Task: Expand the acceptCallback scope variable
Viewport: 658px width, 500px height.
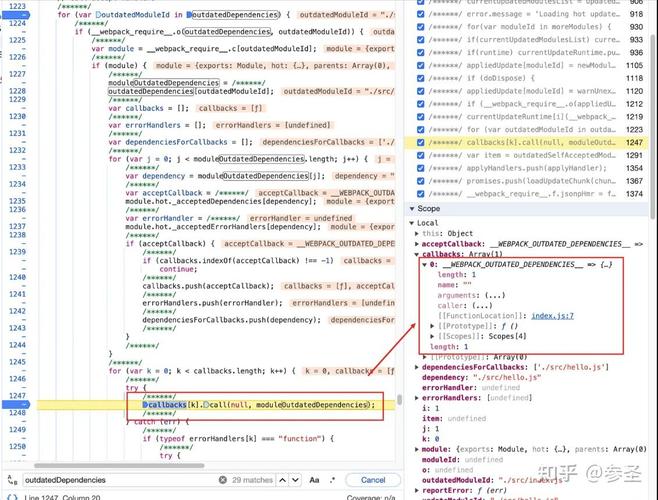Action: coord(417,244)
